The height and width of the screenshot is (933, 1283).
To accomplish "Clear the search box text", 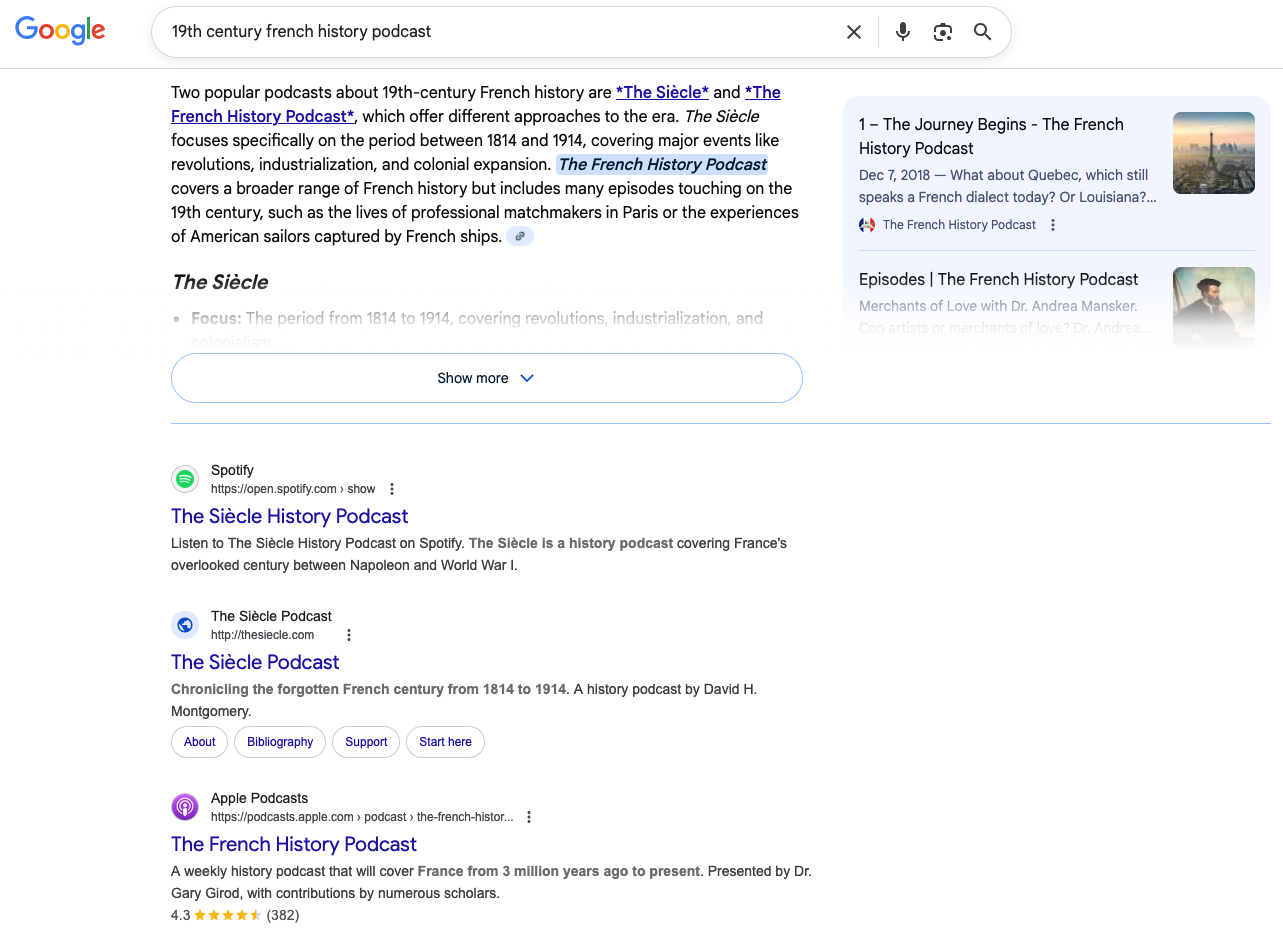I will tap(854, 32).
